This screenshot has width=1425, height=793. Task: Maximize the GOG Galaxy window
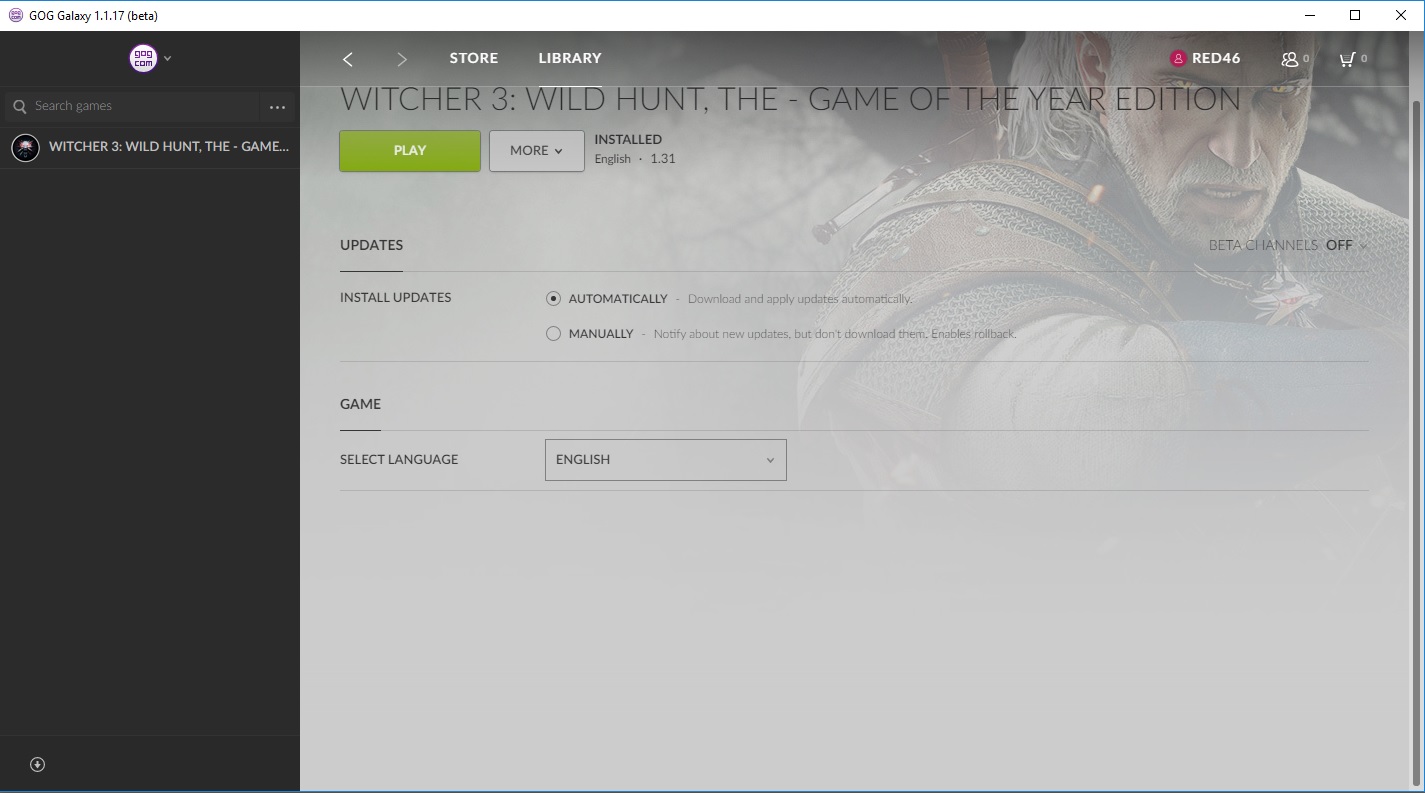point(1355,15)
